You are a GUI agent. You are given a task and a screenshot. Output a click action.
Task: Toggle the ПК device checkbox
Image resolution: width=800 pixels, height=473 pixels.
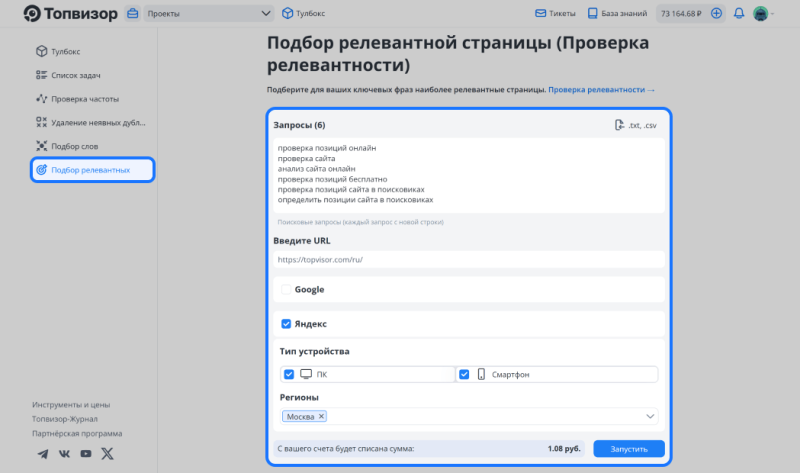[289, 374]
